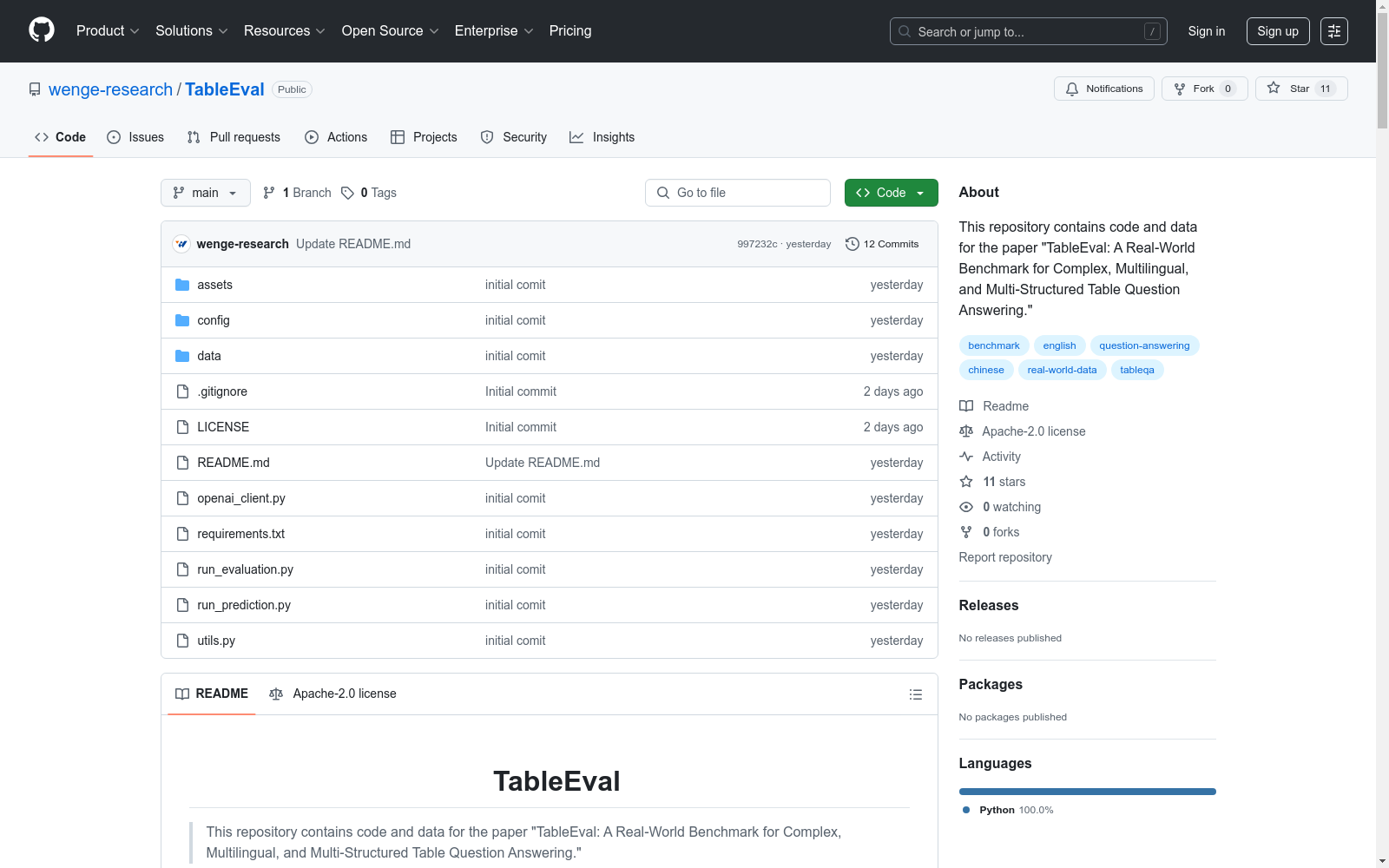
Task: Open the main branch selector
Action: point(205,193)
